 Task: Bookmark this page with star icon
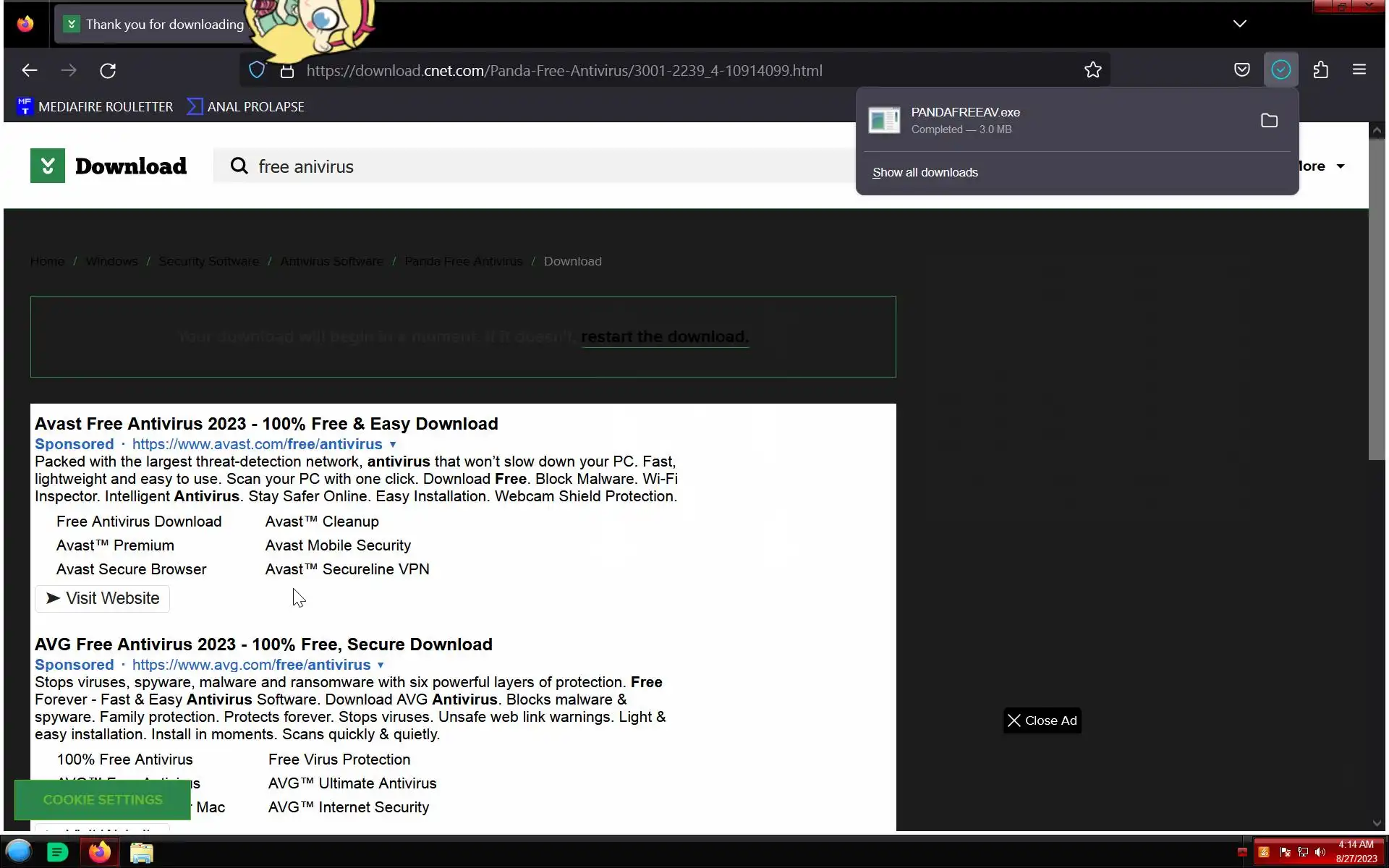click(x=1092, y=70)
